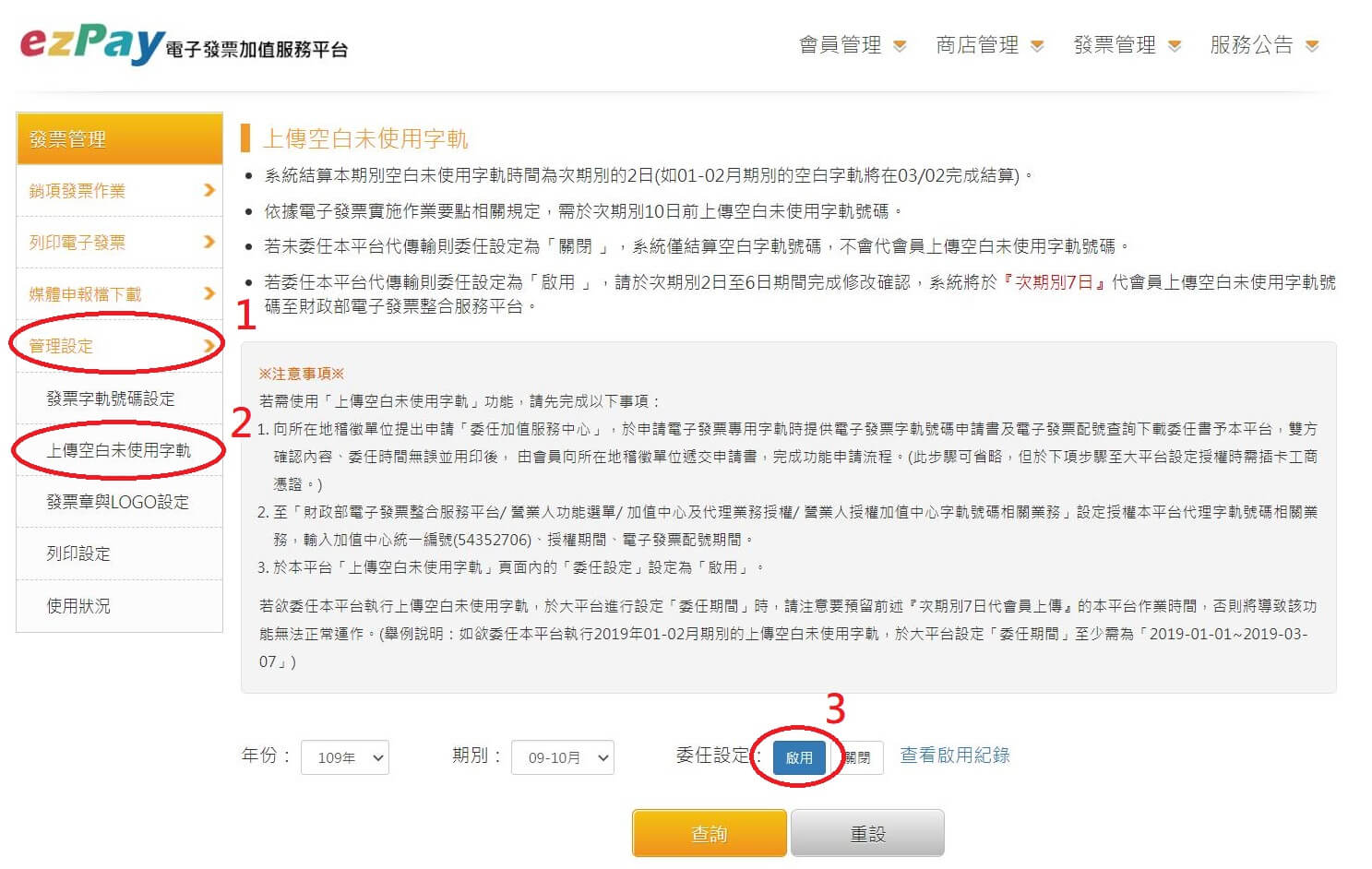The width and height of the screenshot is (1372, 869).
Task: Expand the 期別 dropdown showing 09-10月
Action: coord(562,757)
